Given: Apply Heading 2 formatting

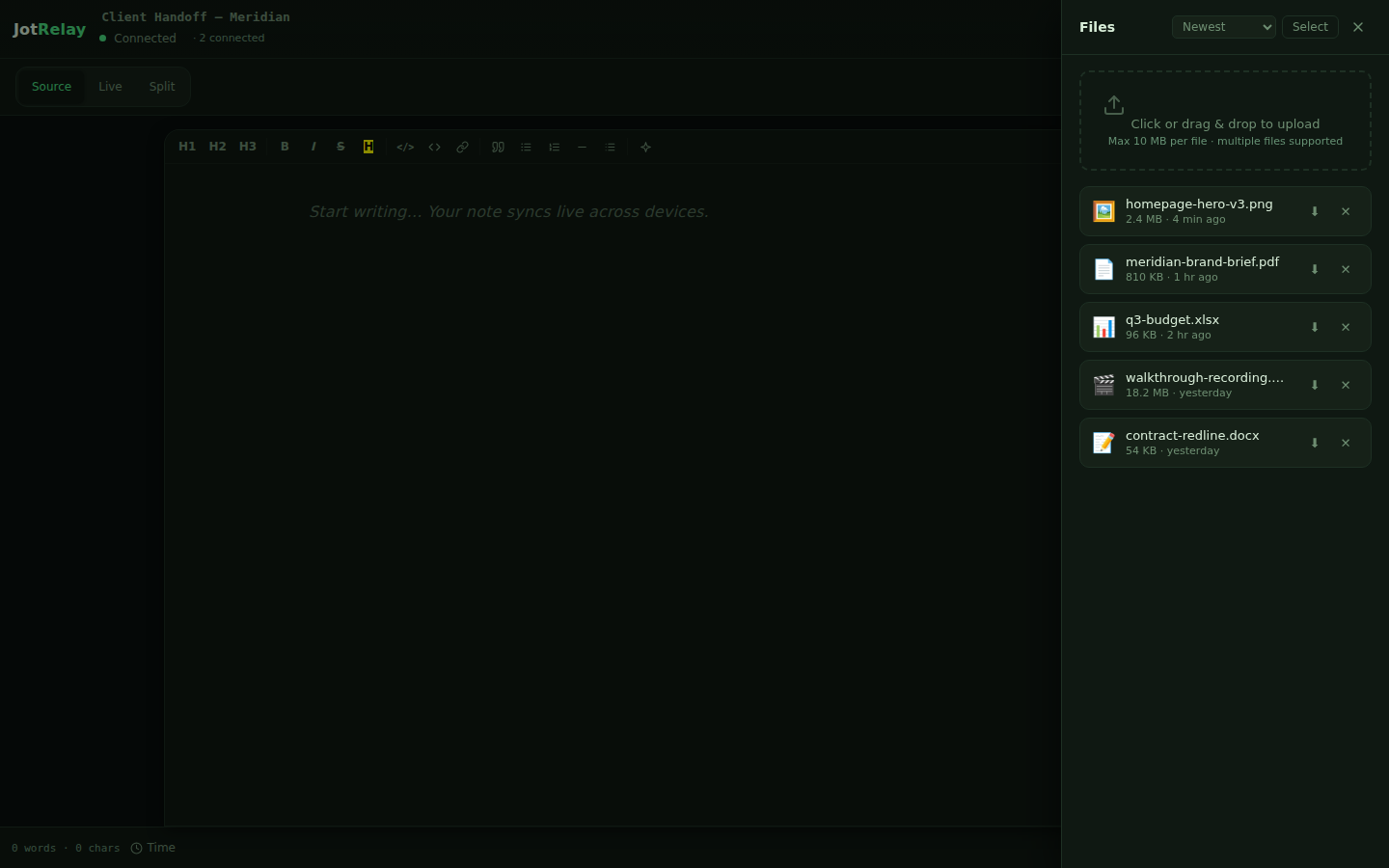Looking at the screenshot, I should coord(217,147).
